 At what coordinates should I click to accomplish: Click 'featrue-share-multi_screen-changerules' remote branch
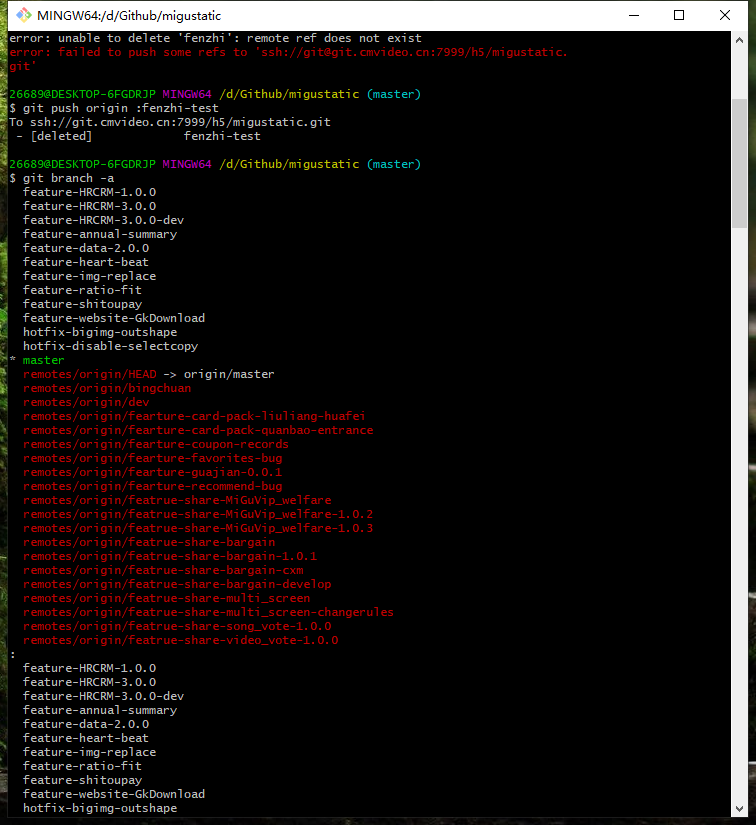[208, 612]
